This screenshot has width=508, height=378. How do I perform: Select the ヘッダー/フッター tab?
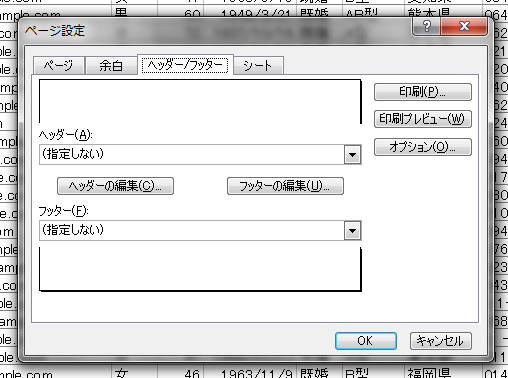(185, 65)
